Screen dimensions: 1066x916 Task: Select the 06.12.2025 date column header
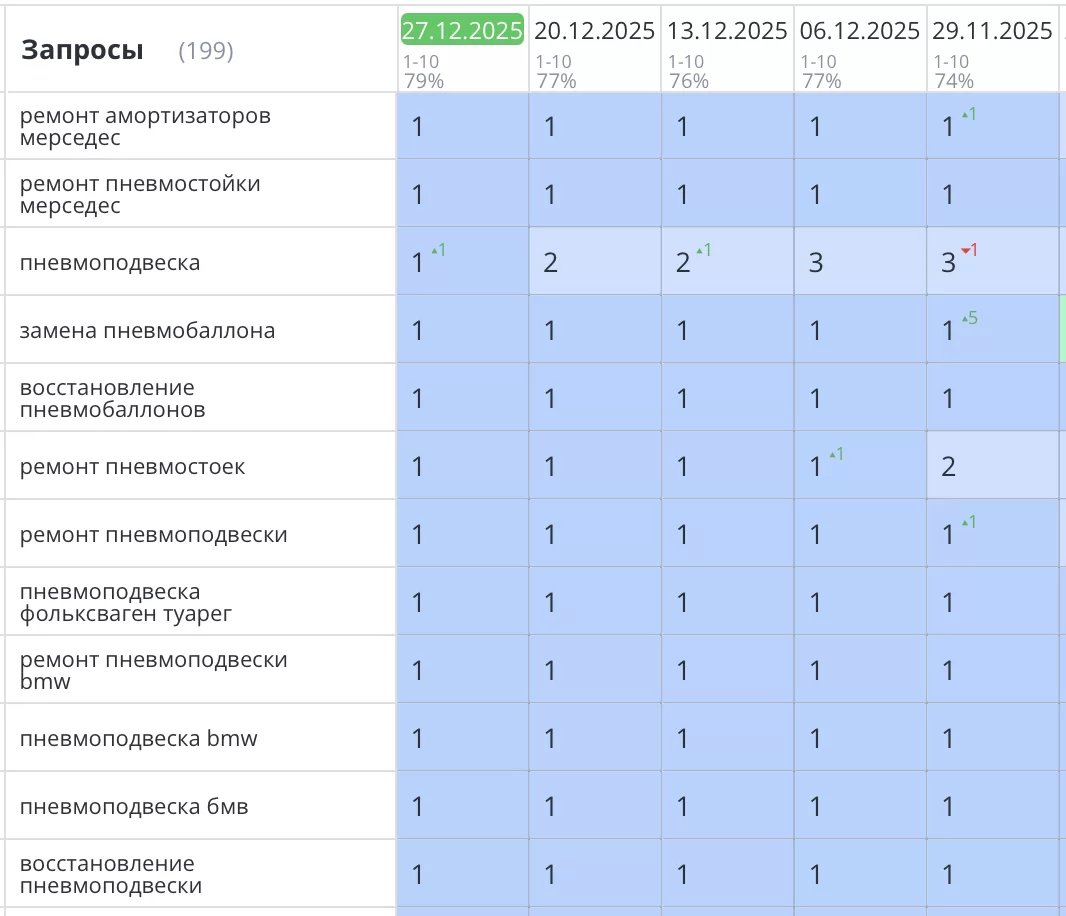point(860,31)
